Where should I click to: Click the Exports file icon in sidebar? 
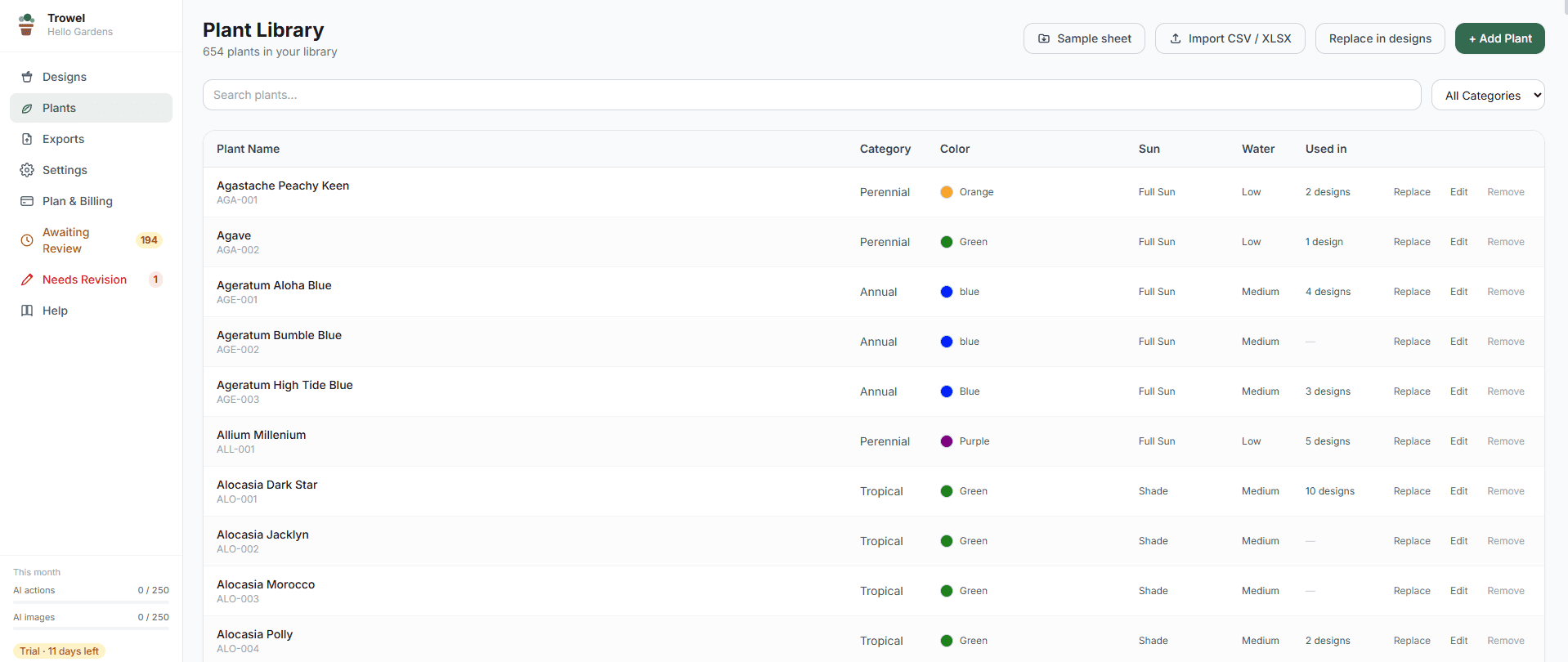pos(27,139)
